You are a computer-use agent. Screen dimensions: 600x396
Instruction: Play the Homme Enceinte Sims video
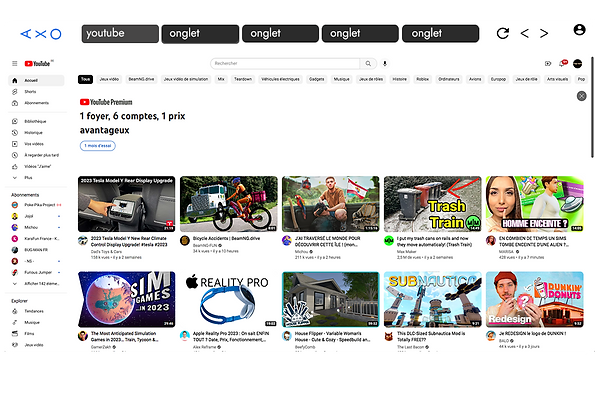pyautogui.click(x=535, y=204)
